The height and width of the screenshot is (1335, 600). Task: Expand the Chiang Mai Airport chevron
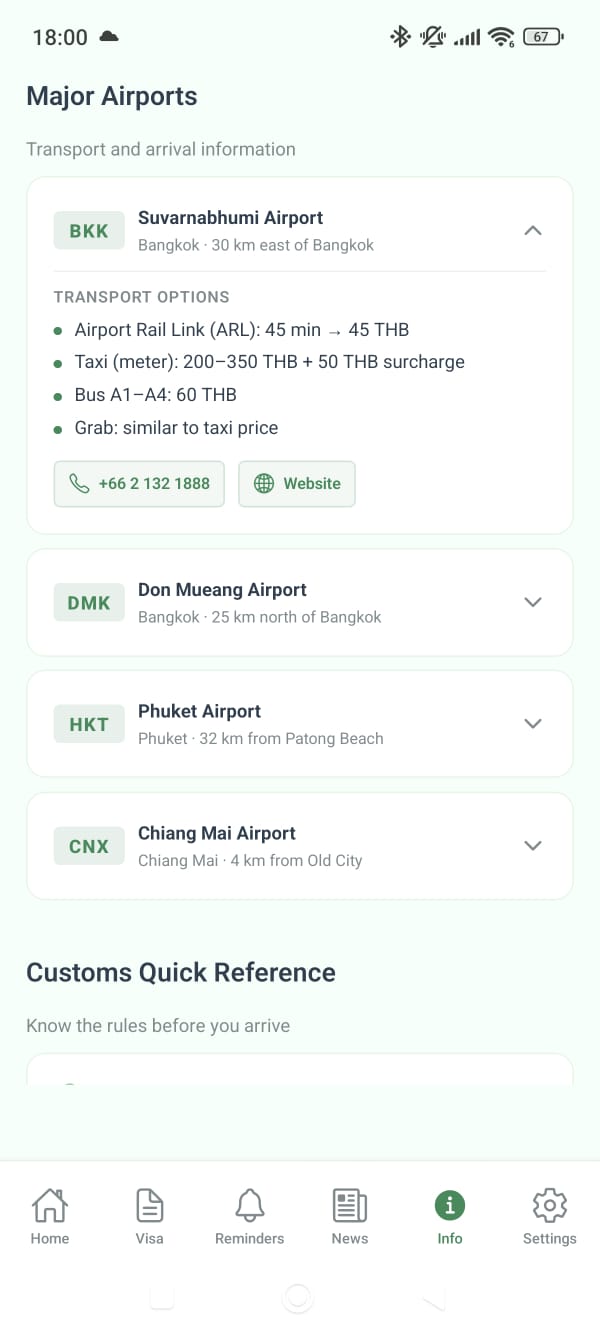tap(533, 846)
